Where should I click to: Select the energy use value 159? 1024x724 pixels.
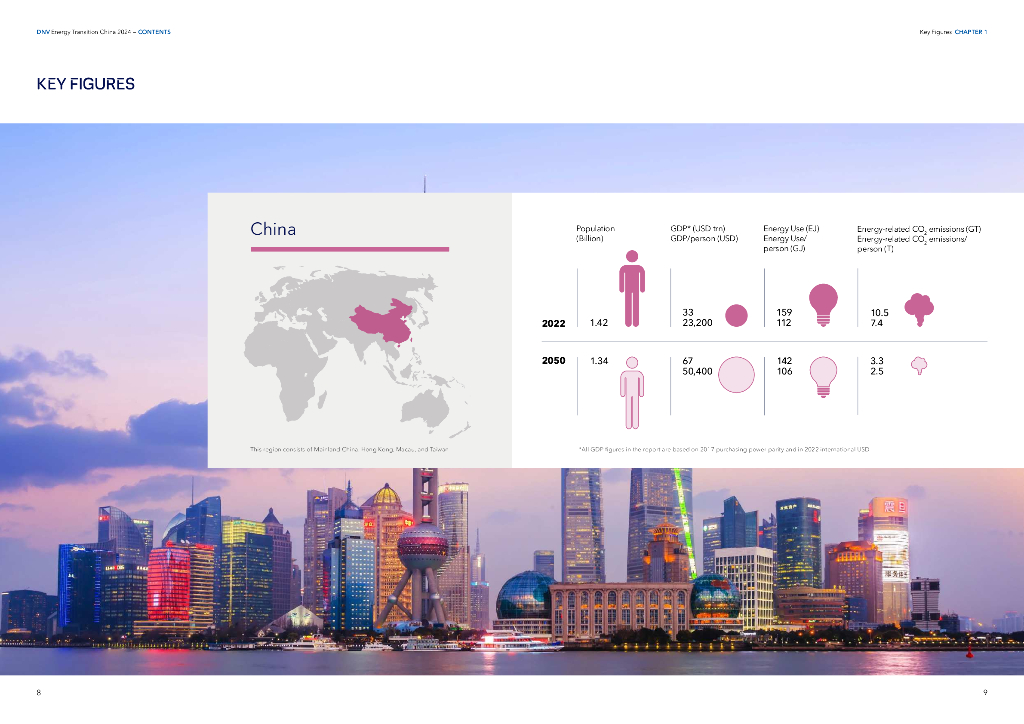pos(784,313)
